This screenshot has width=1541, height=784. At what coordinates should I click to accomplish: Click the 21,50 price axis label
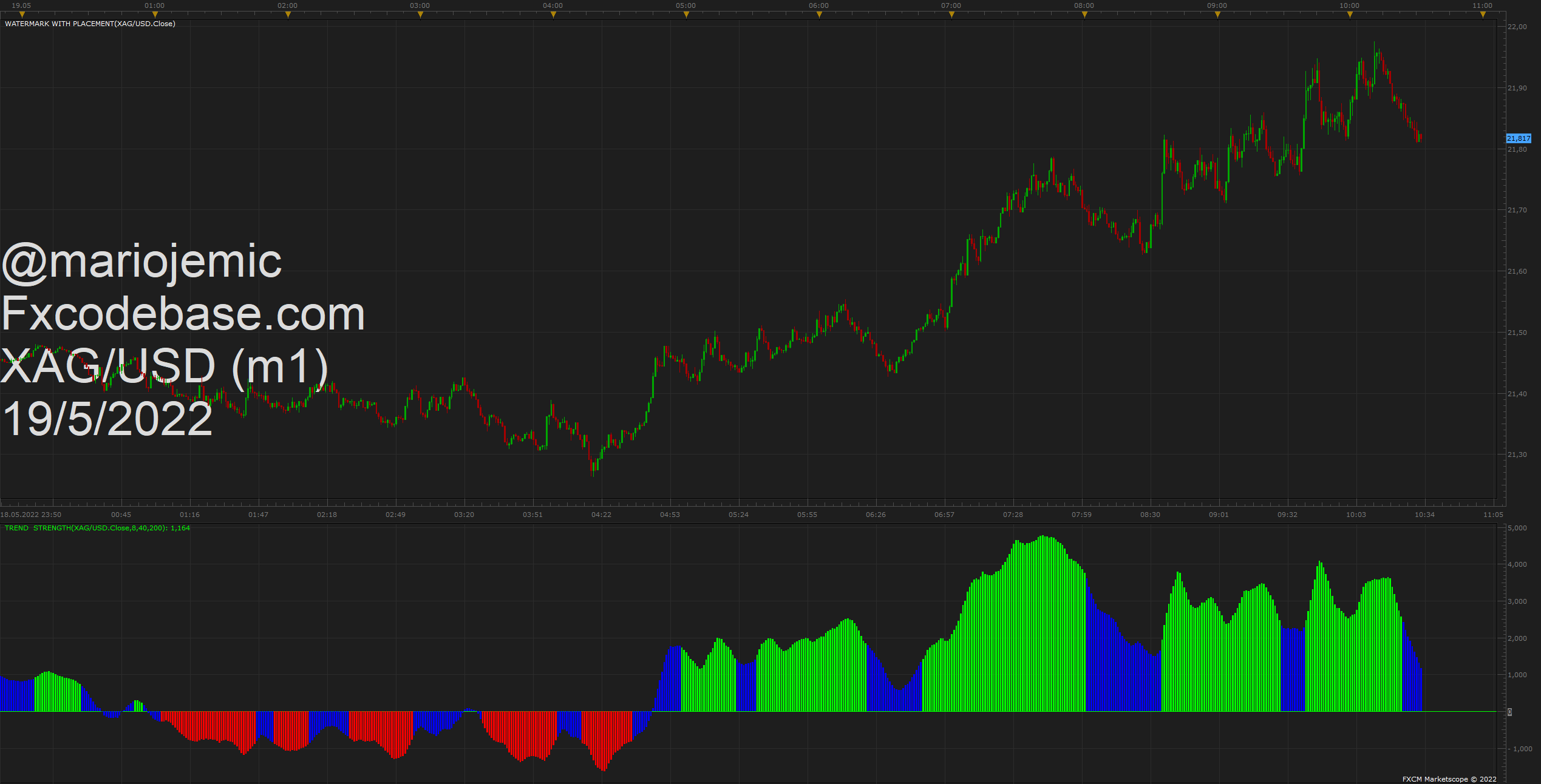point(1517,333)
